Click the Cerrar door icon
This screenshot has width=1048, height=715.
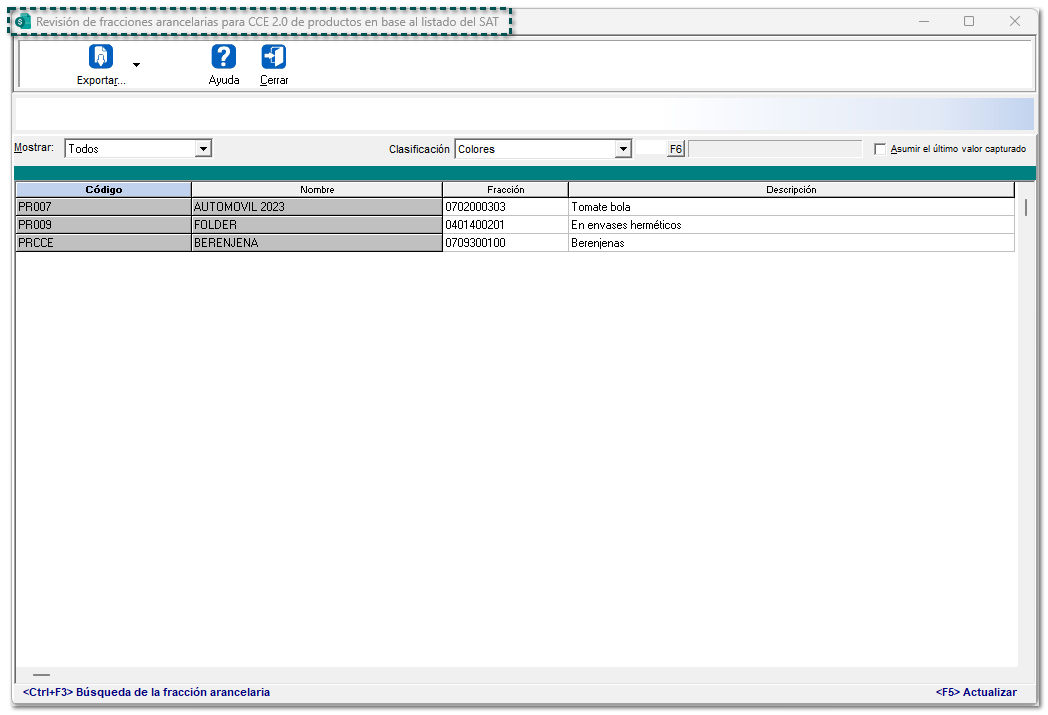[x=274, y=57]
